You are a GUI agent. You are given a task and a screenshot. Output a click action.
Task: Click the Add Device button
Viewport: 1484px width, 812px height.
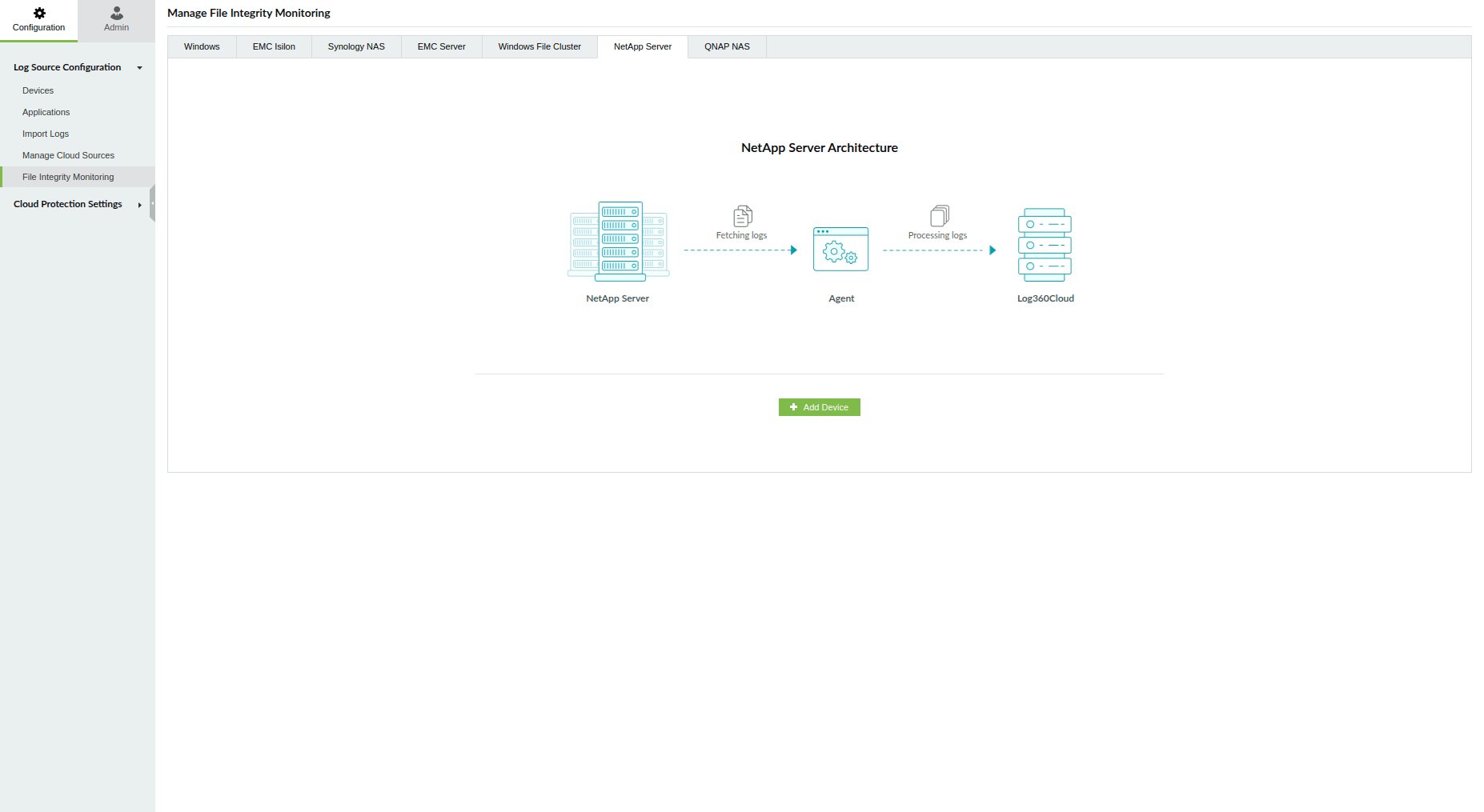820,407
